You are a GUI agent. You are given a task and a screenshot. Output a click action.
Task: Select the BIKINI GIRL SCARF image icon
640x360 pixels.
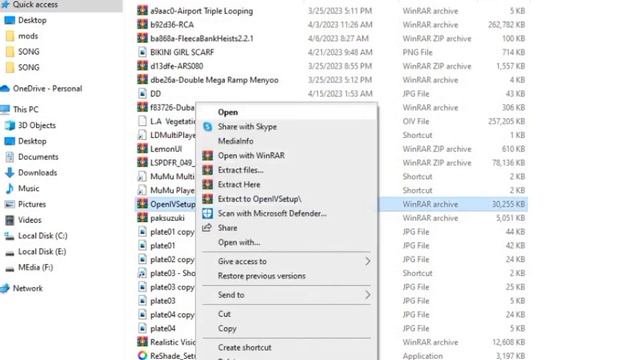142,52
